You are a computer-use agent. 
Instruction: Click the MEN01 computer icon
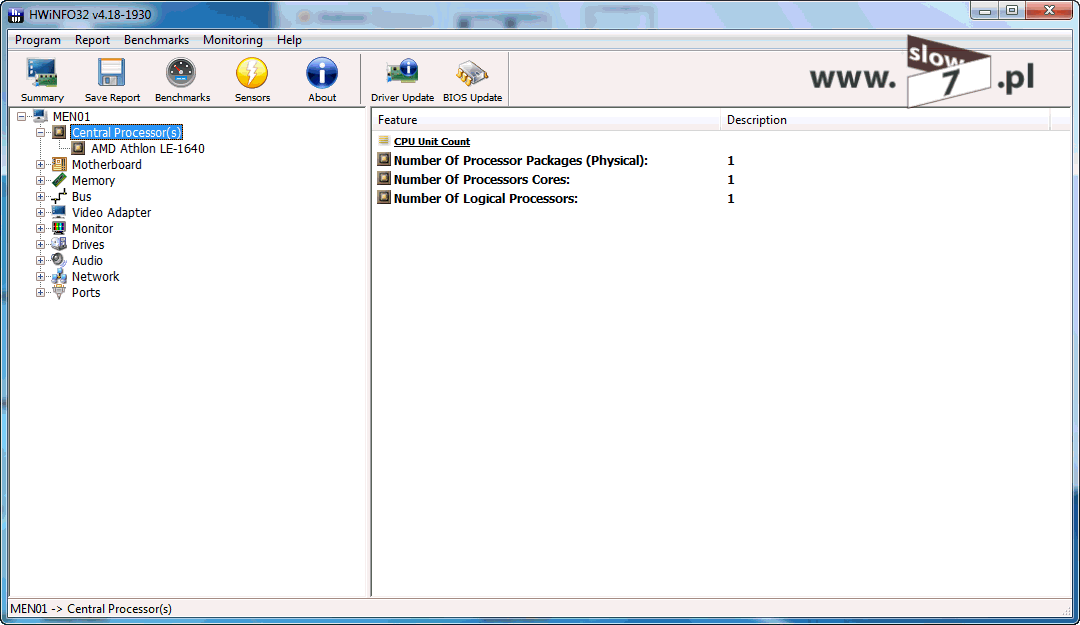(x=40, y=116)
